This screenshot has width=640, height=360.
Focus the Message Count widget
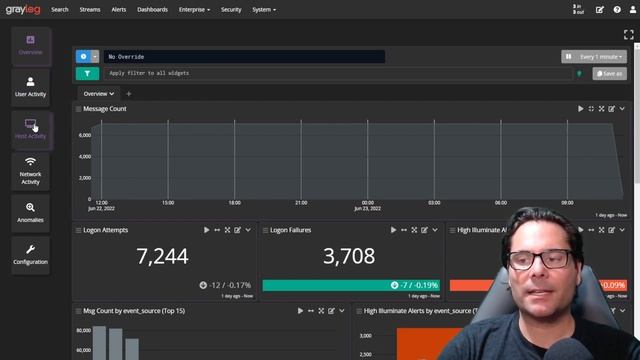[591, 109]
